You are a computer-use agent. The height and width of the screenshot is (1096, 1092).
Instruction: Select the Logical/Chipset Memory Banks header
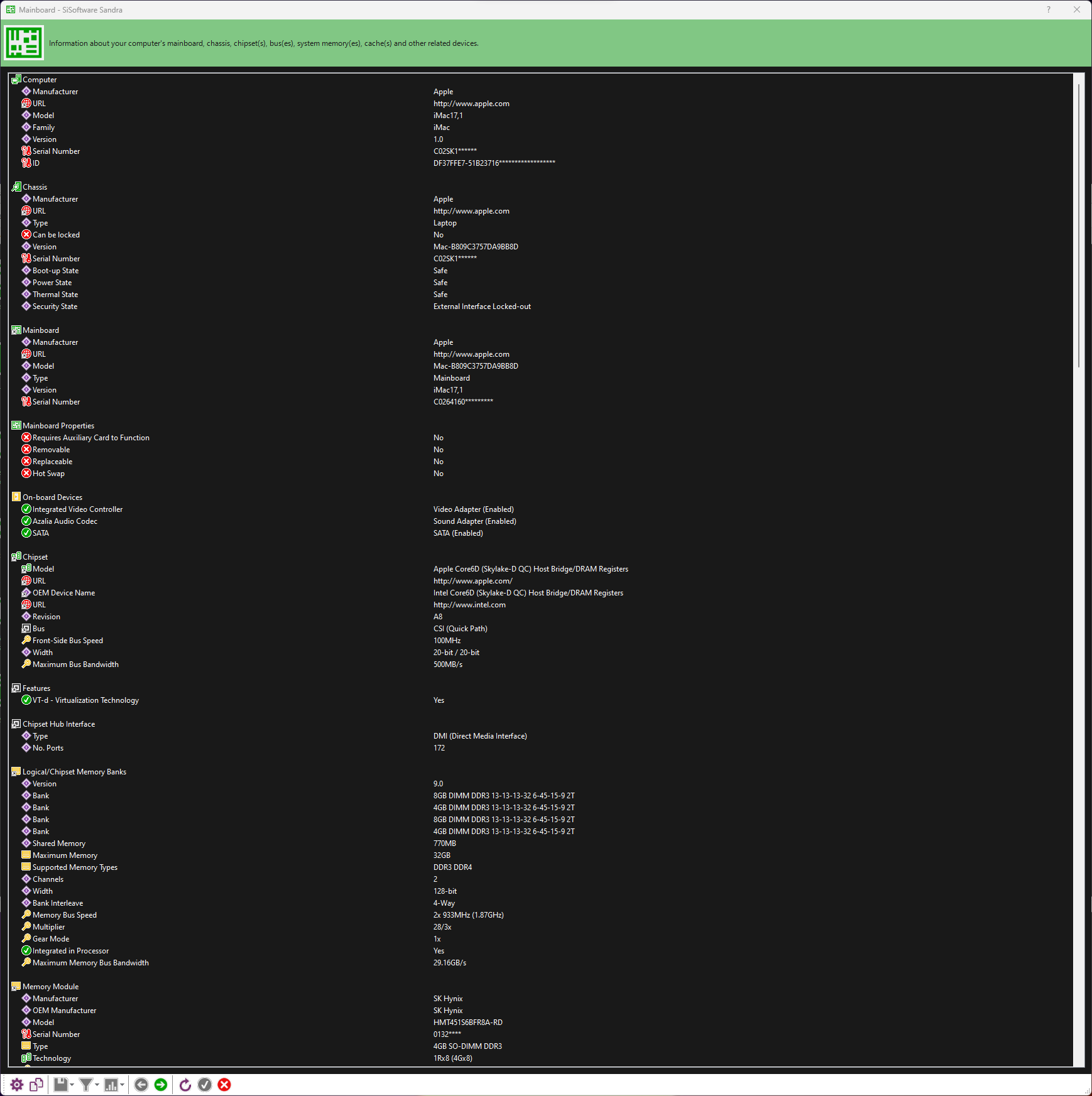point(74,772)
